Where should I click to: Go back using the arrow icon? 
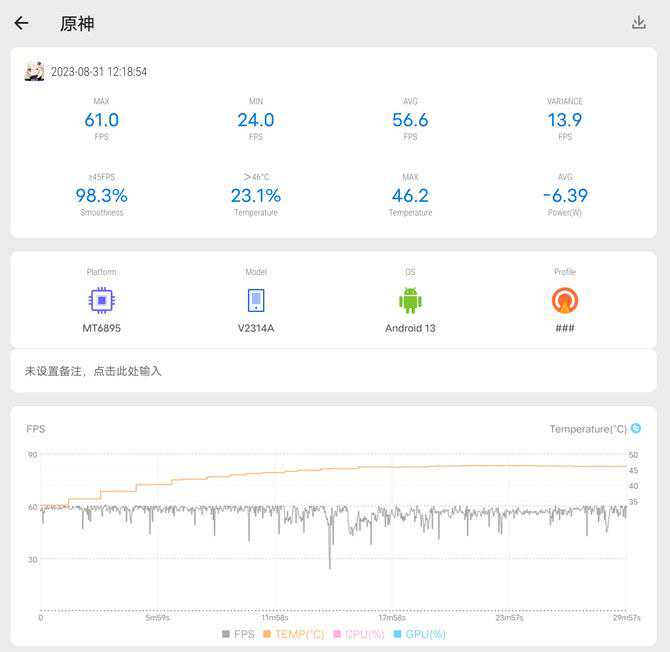(x=21, y=23)
